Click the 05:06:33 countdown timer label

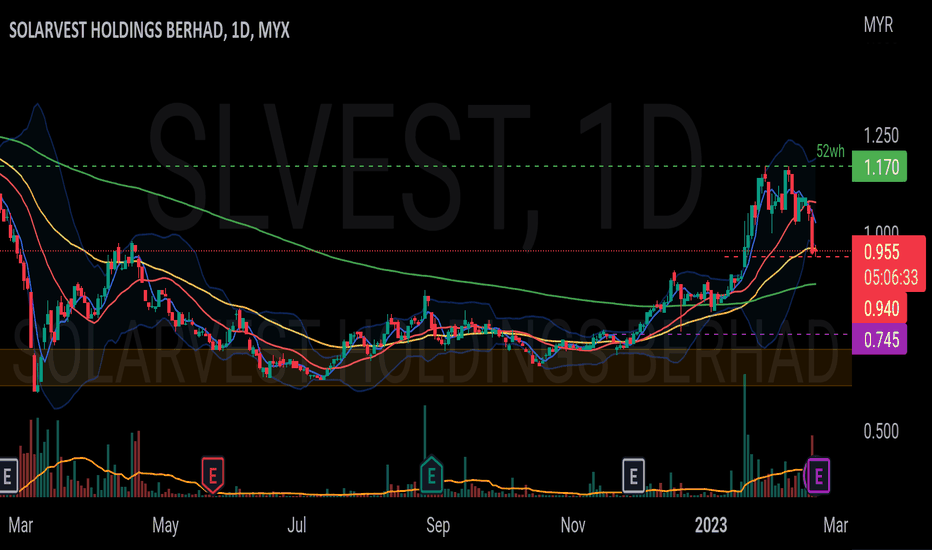tap(890, 277)
